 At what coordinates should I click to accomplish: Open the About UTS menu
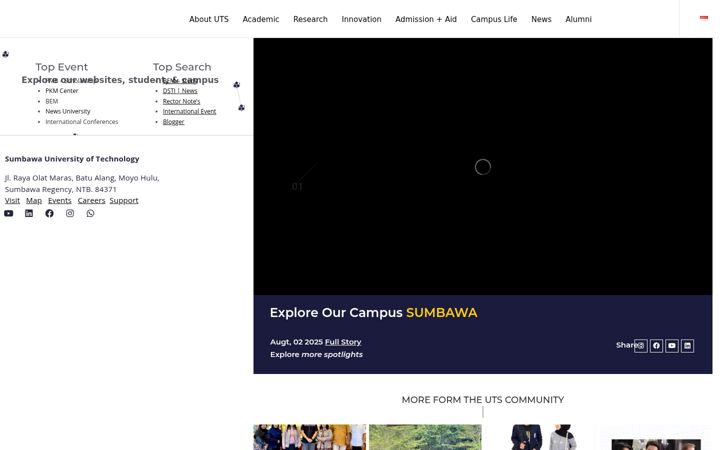click(208, 19)
